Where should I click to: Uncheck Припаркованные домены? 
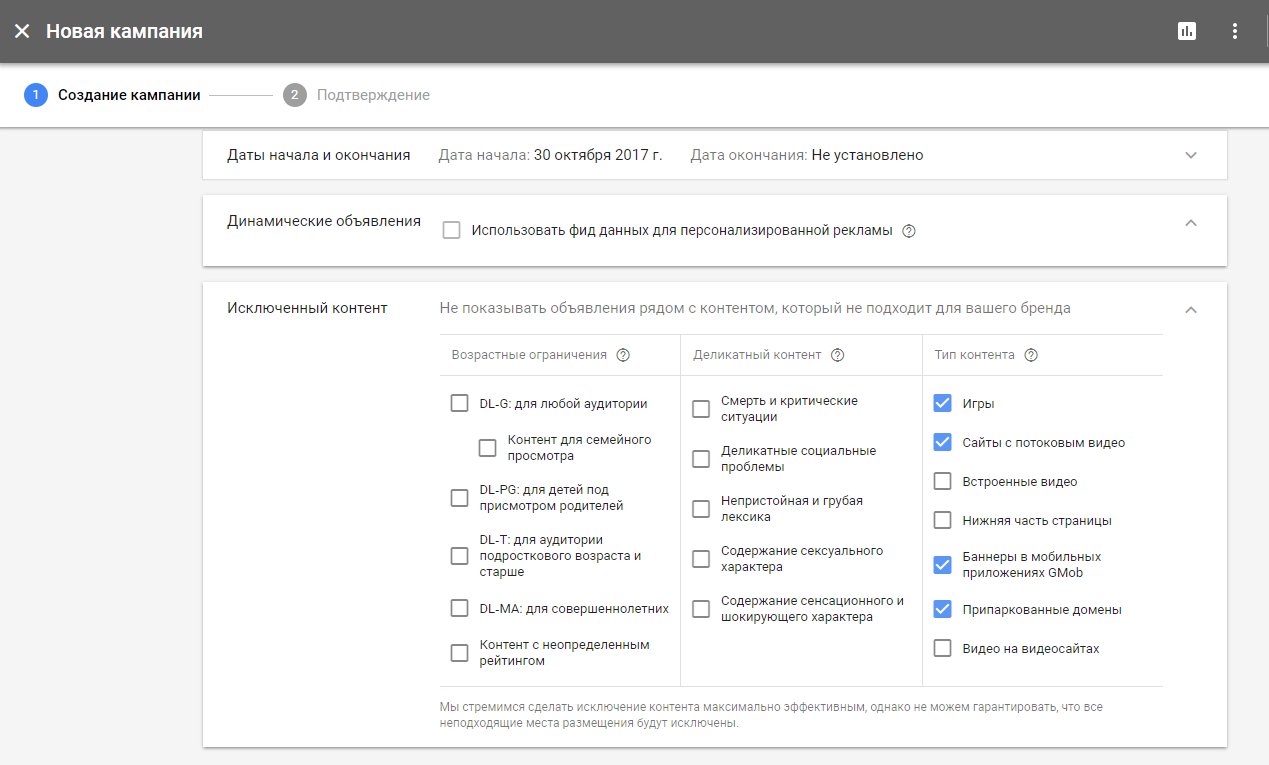coord(942,609)
